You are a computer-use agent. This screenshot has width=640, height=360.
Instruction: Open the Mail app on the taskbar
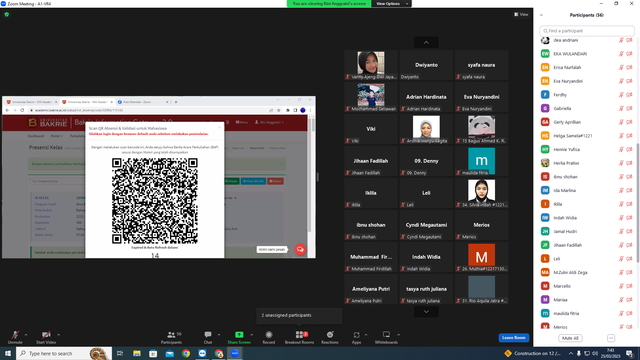tap(170, 353)
